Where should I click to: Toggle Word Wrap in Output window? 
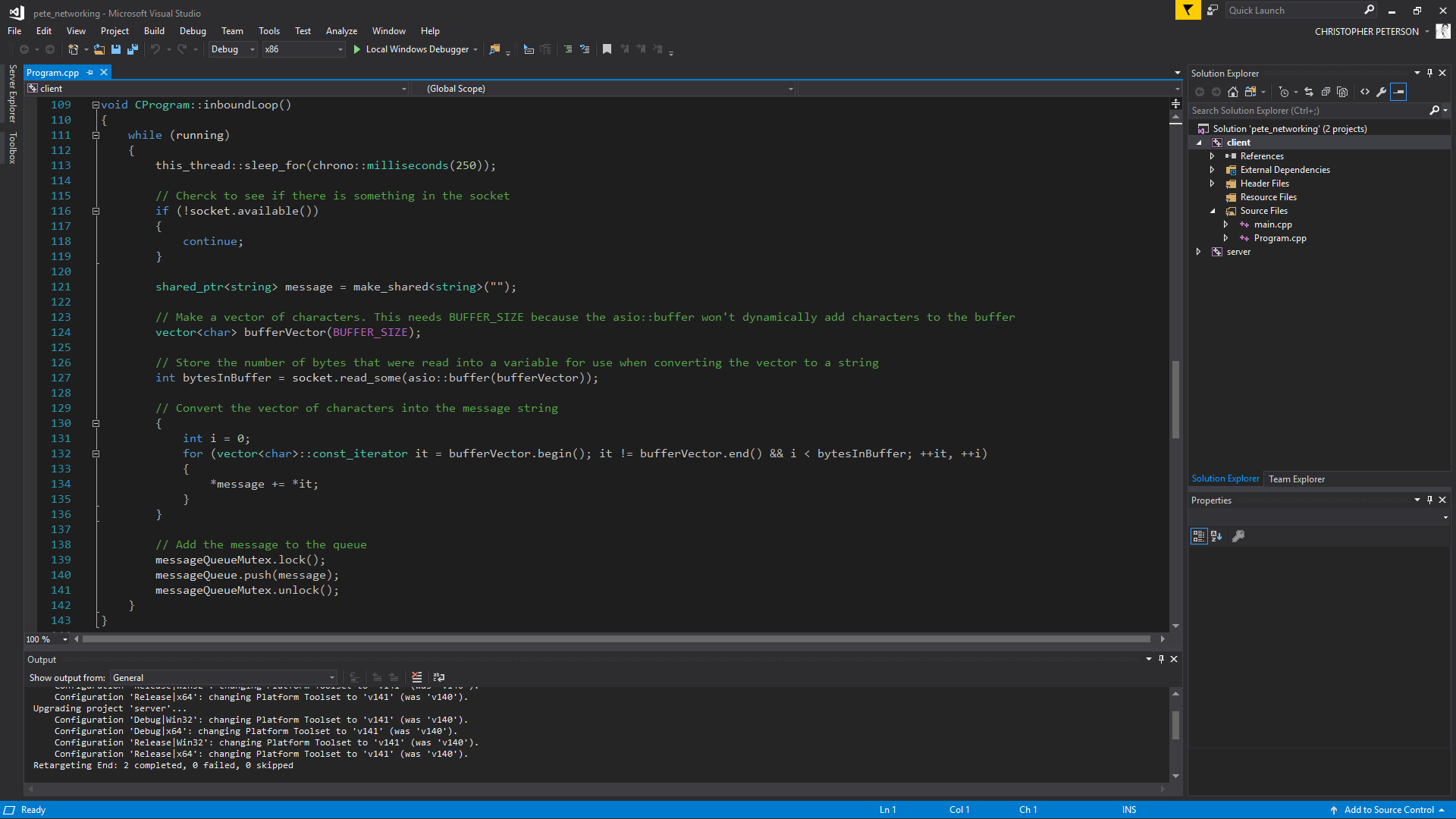438,677
